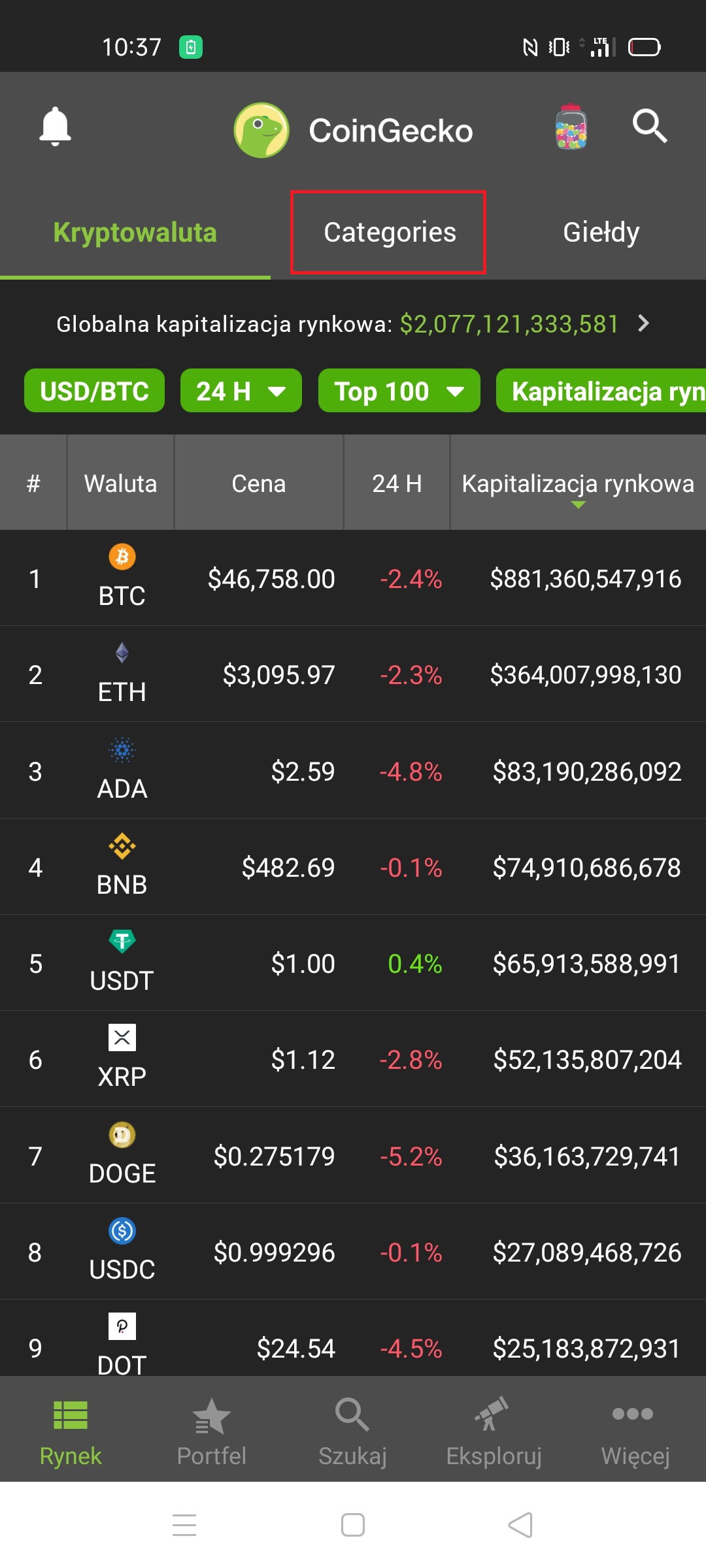Tap the CoinGecko gecko logo
Viewport: 706px width, 1568px height.
tap(261, 130)
